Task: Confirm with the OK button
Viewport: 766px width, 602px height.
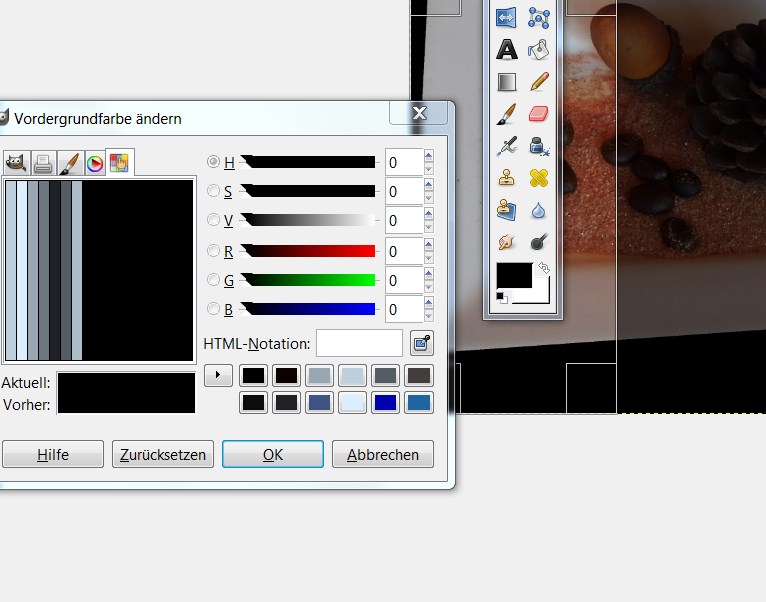Action: (273, 454)
